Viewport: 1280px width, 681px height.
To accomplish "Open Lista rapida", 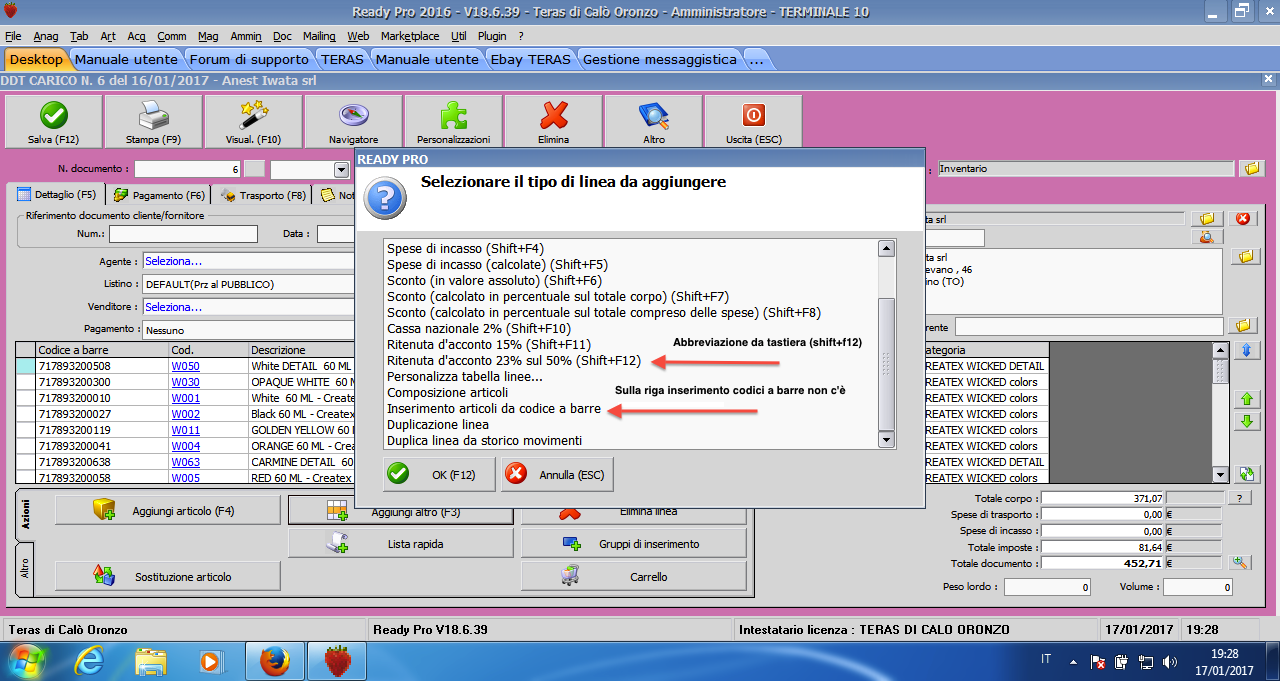I will coord(400,544).
